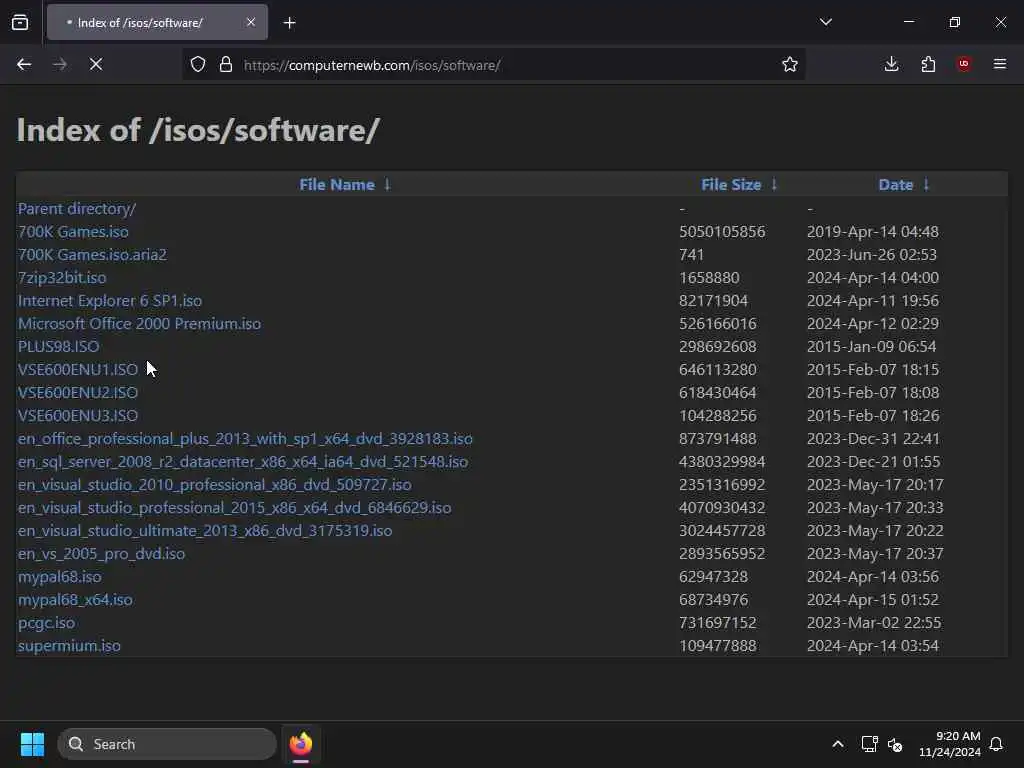Open the Windows Start menu
Image resolution: width=1024 pixels, height=768 pixels.
[x=32, y=744]
